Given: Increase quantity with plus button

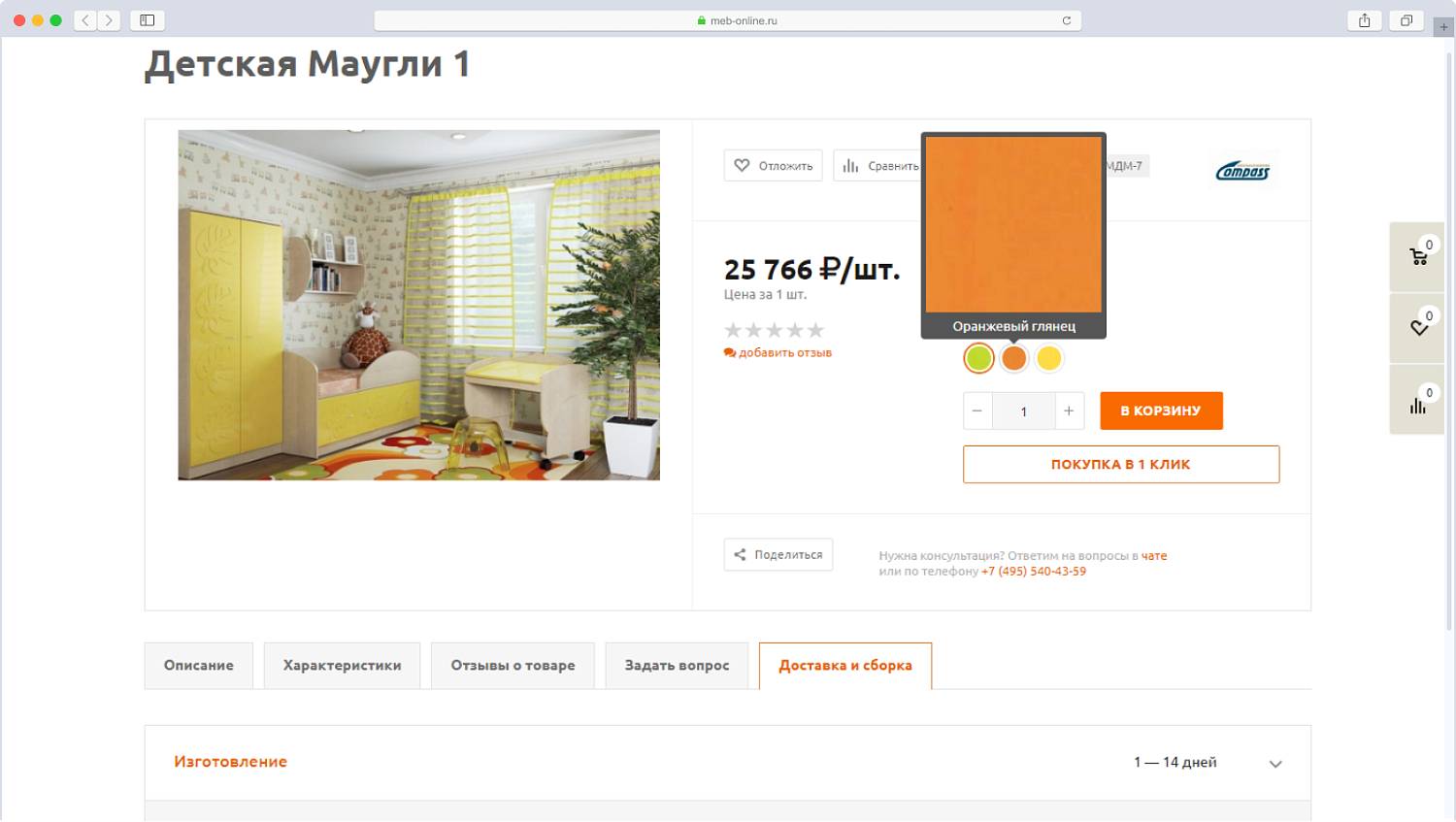Looking at the screenshot, I should [x=1069, y=411].
